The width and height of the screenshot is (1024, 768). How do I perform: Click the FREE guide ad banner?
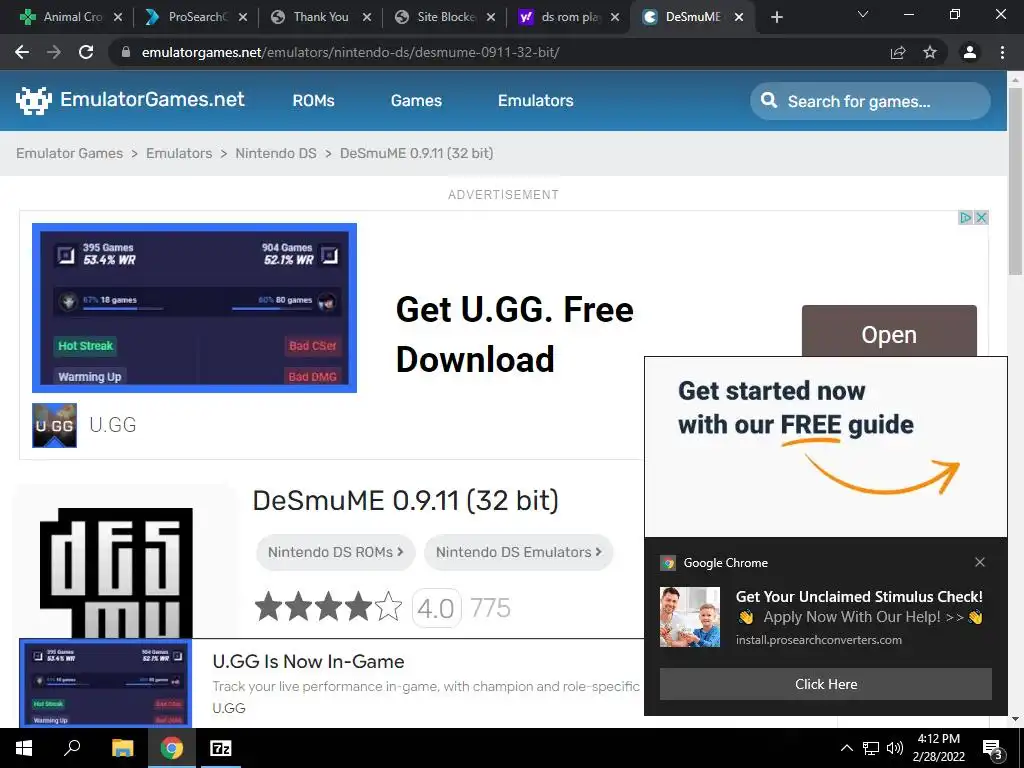825,447
